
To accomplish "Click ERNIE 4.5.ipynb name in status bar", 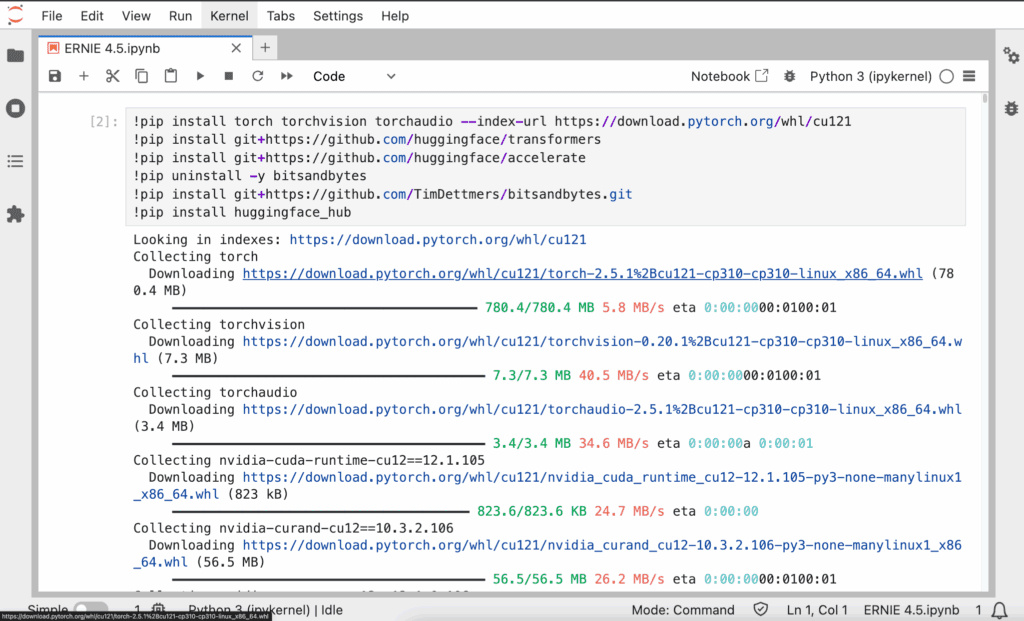I will (x=911, y=610).
